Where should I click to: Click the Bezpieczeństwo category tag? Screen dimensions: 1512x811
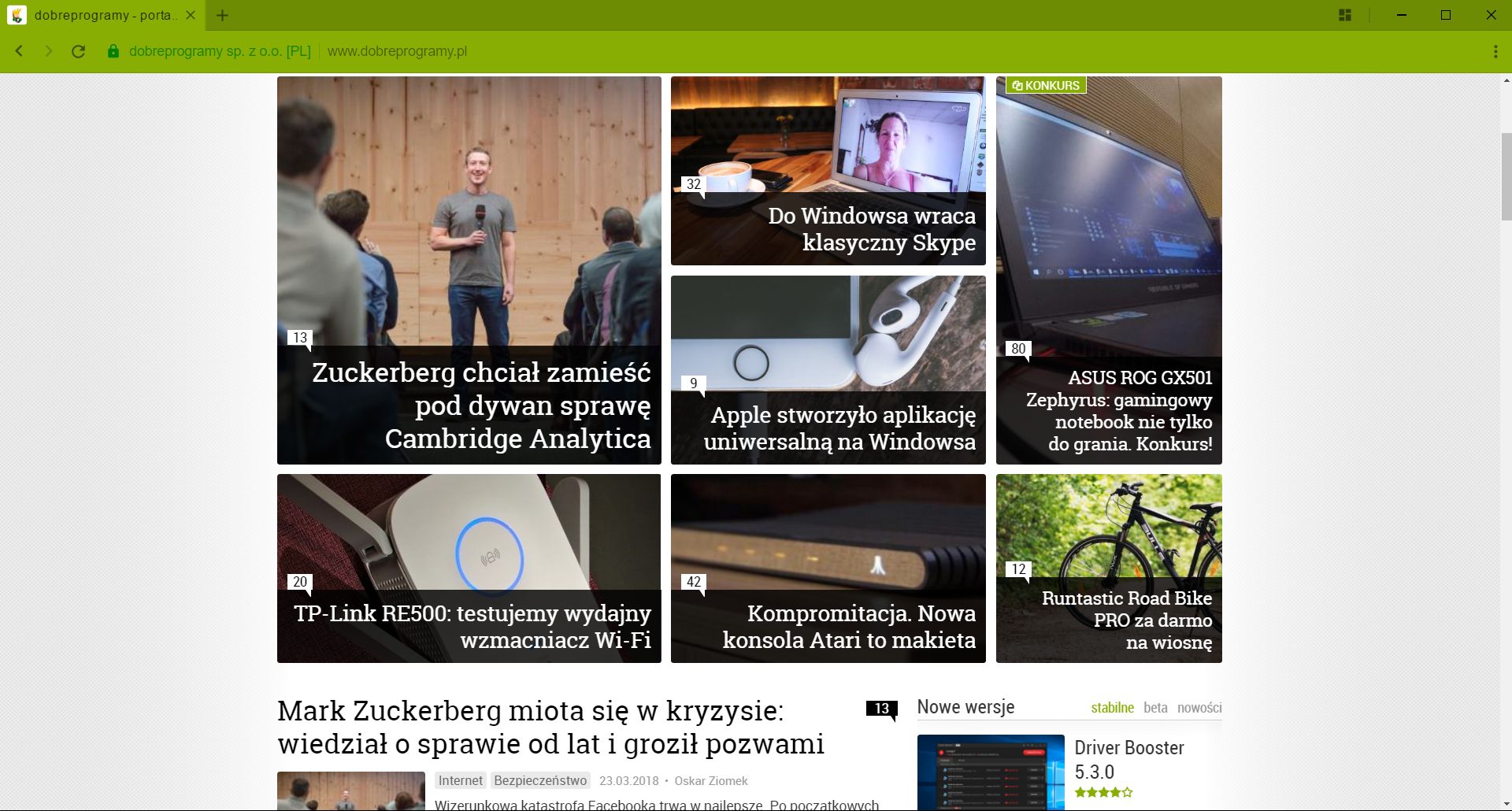tap(540, 780)
